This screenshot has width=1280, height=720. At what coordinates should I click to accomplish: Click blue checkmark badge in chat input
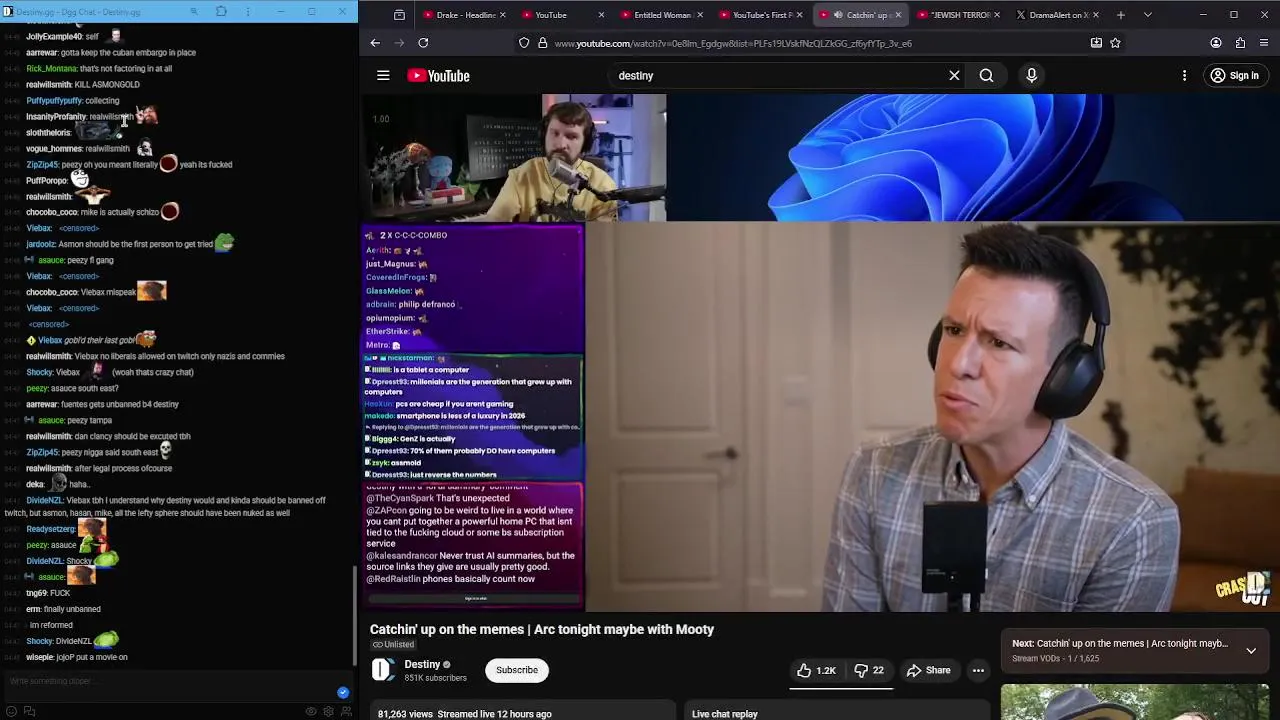point(343,692)
